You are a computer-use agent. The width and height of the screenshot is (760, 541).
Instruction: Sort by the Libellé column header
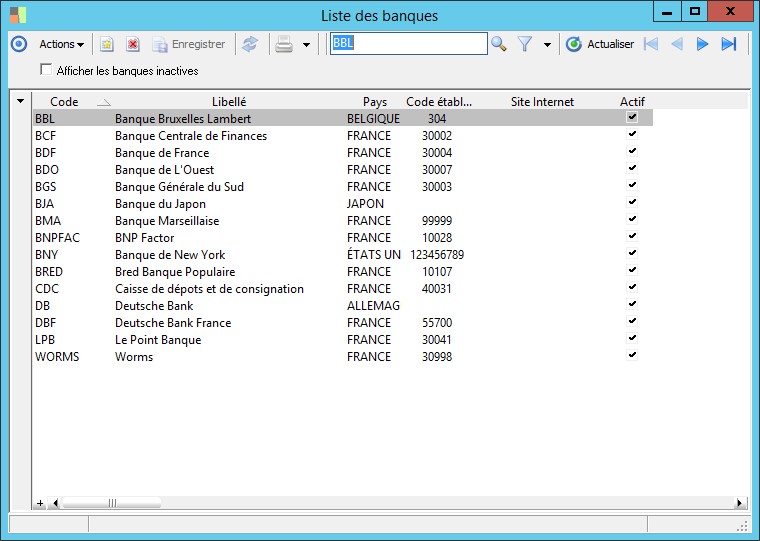229,101
